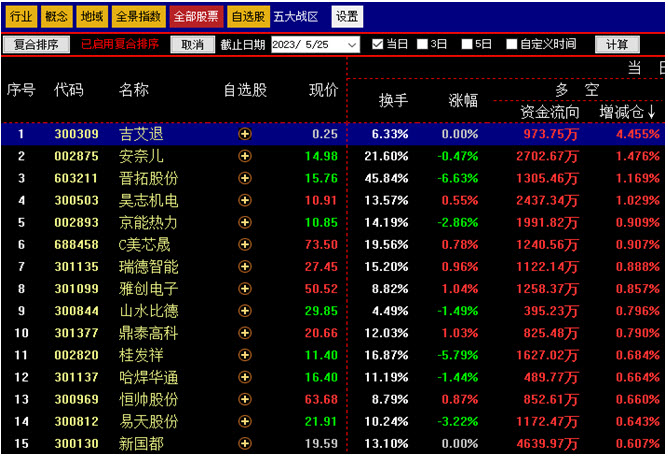The width and height of the screenshot is (668, 461).
Task: Add 吉艾退 to watchlist with plus icon
Action: click(x=245, y=134)
